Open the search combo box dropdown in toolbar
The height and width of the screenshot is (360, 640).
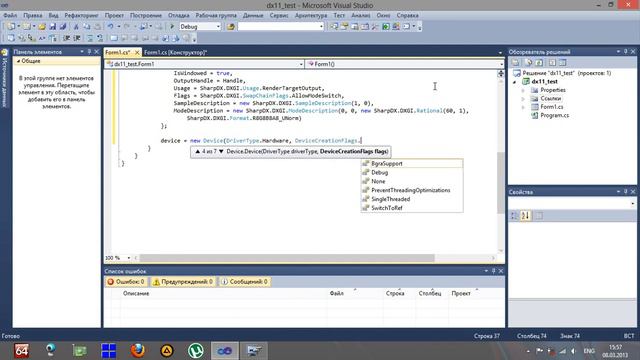pyautogui.click(x=321, y=27)
